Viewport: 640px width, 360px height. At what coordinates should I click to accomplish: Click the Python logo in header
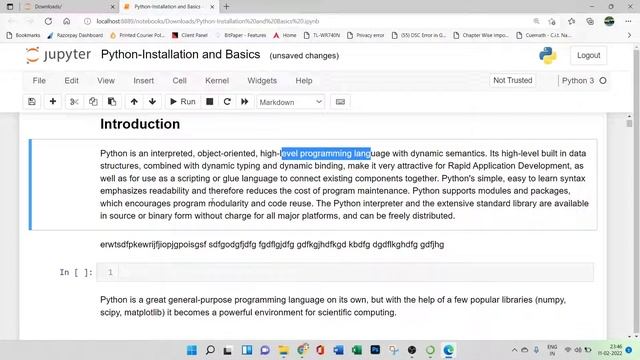tap(547, 56)
